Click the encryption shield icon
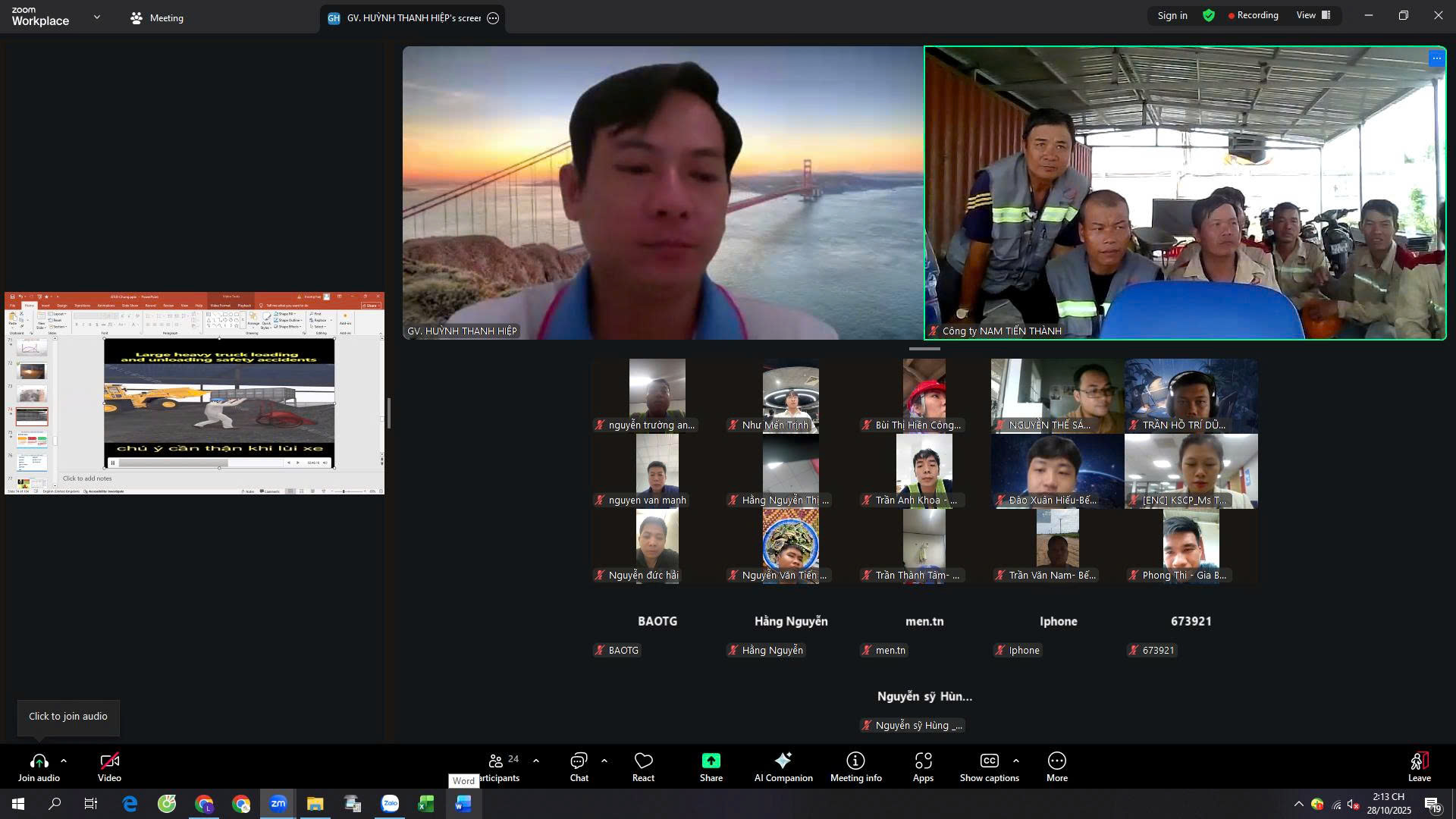 [1209, 16]
